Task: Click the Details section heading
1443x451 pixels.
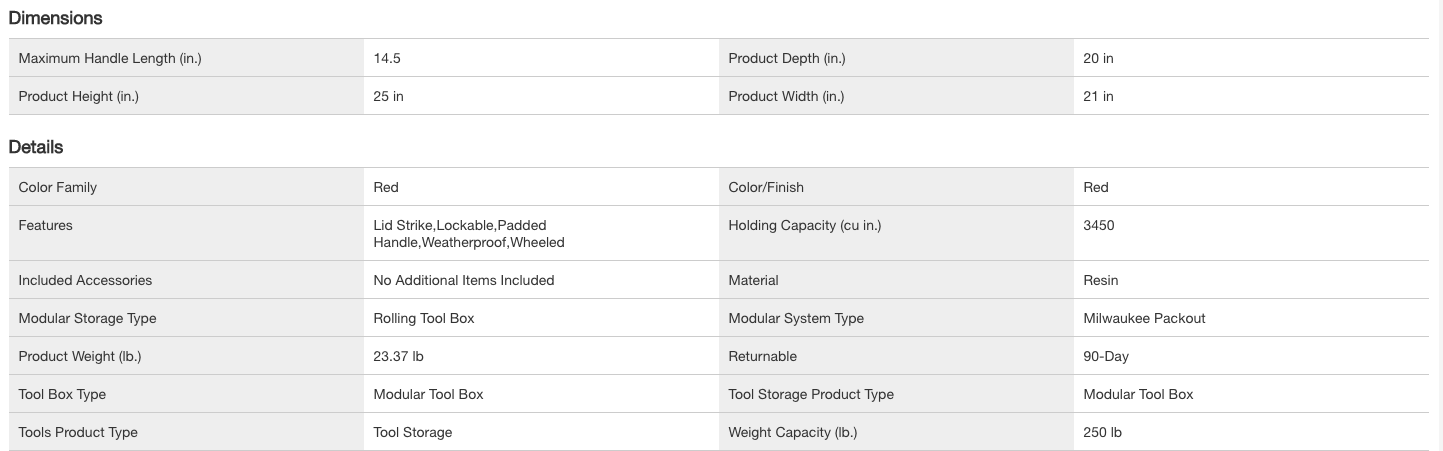Action: [36, 147]
